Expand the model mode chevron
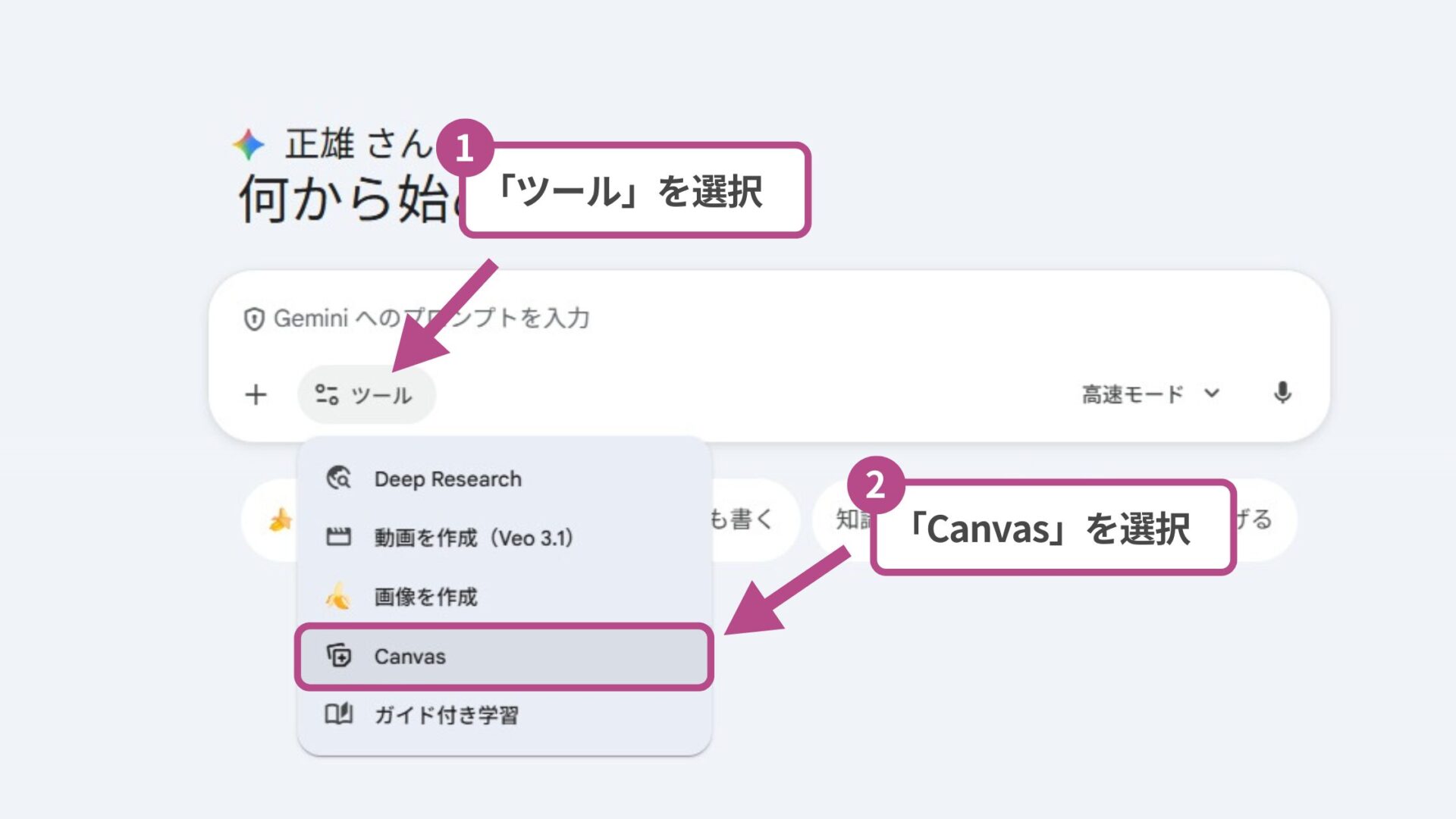Image resolution: width=1456 pixels, height=819 pixels. 1211,394
